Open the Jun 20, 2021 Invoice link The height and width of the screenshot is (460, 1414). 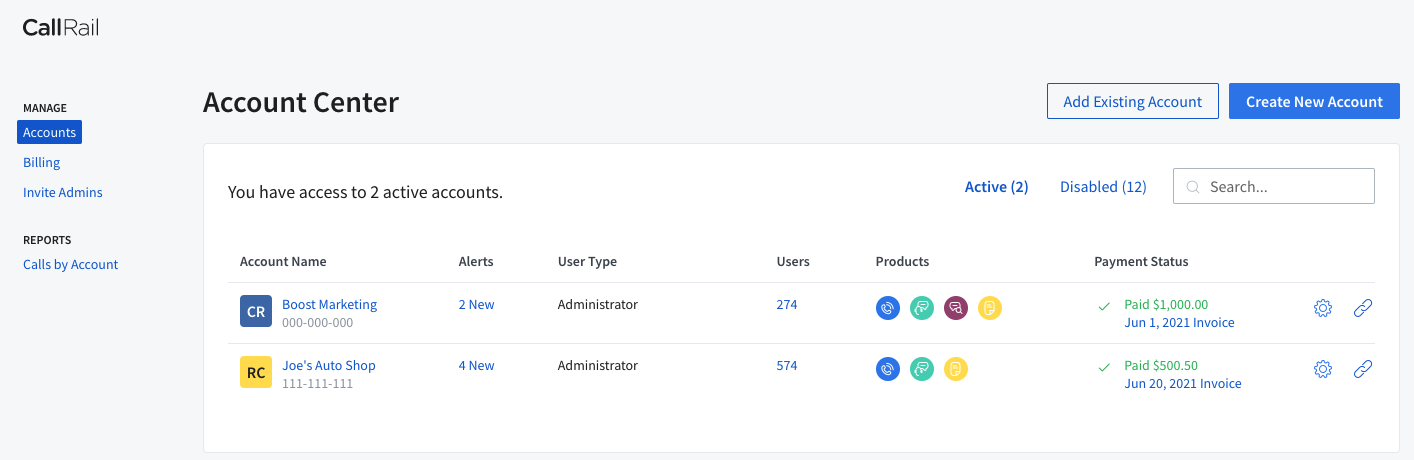[1183, 384]
